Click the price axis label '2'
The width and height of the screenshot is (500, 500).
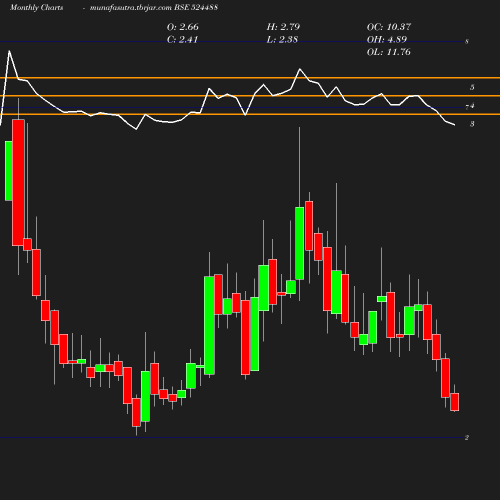467,437
